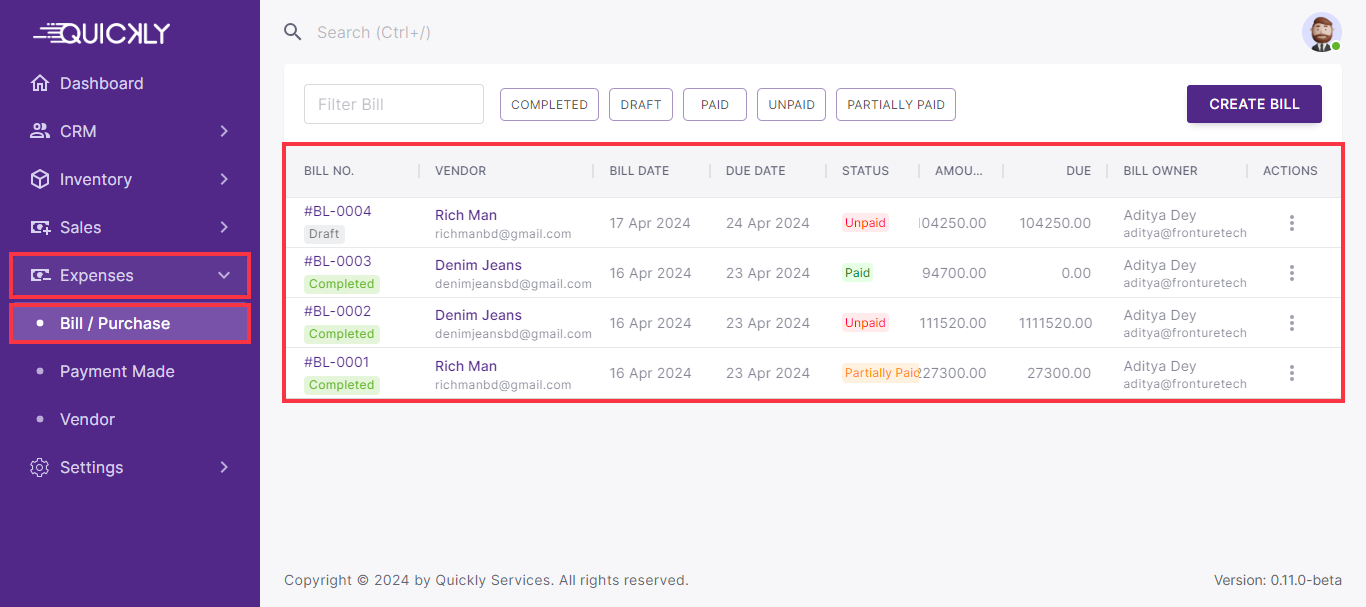Viewport: 1366px width, 607px height.
Task: Expand the Settings submenu arrow
Action: (224, 467)
